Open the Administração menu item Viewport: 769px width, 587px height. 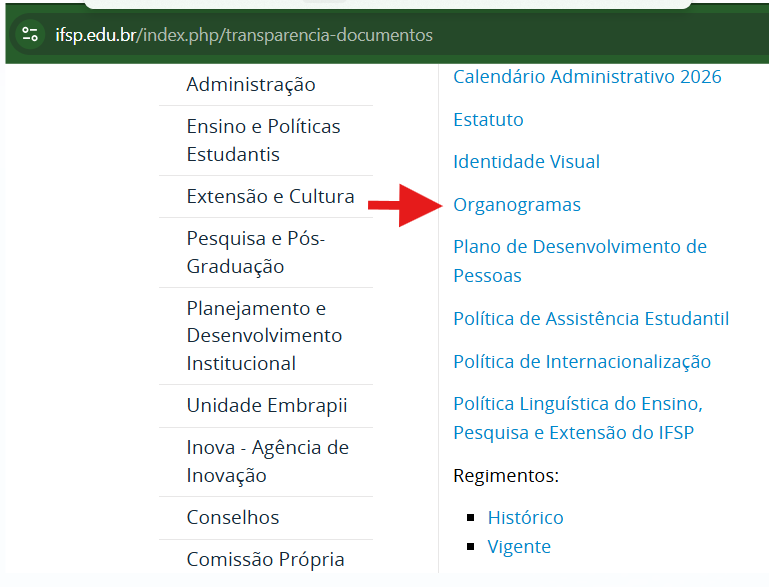(x=250, y=85)
